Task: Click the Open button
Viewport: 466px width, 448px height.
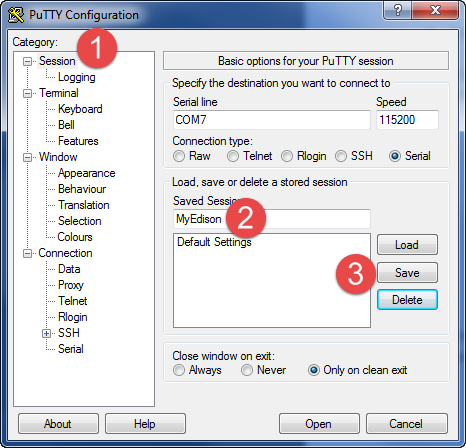Action: (319, 424)
